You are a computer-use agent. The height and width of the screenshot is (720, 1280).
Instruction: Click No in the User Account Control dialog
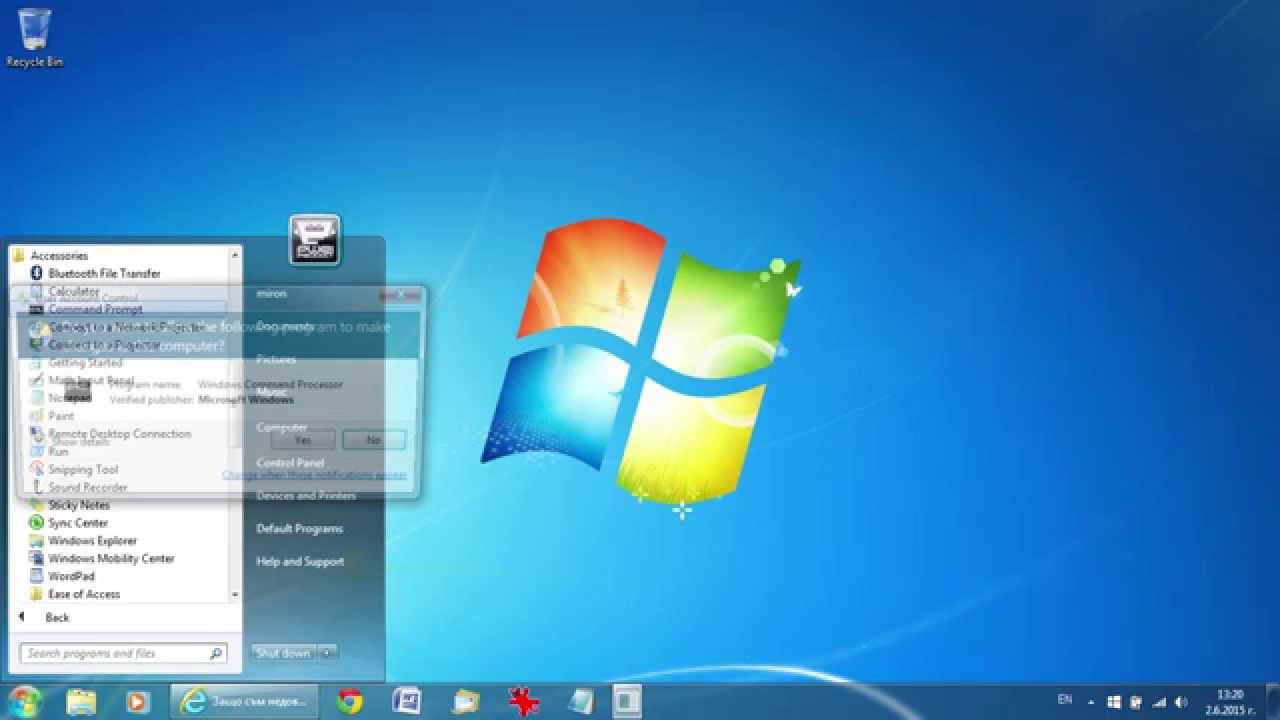tap(374, 440)
